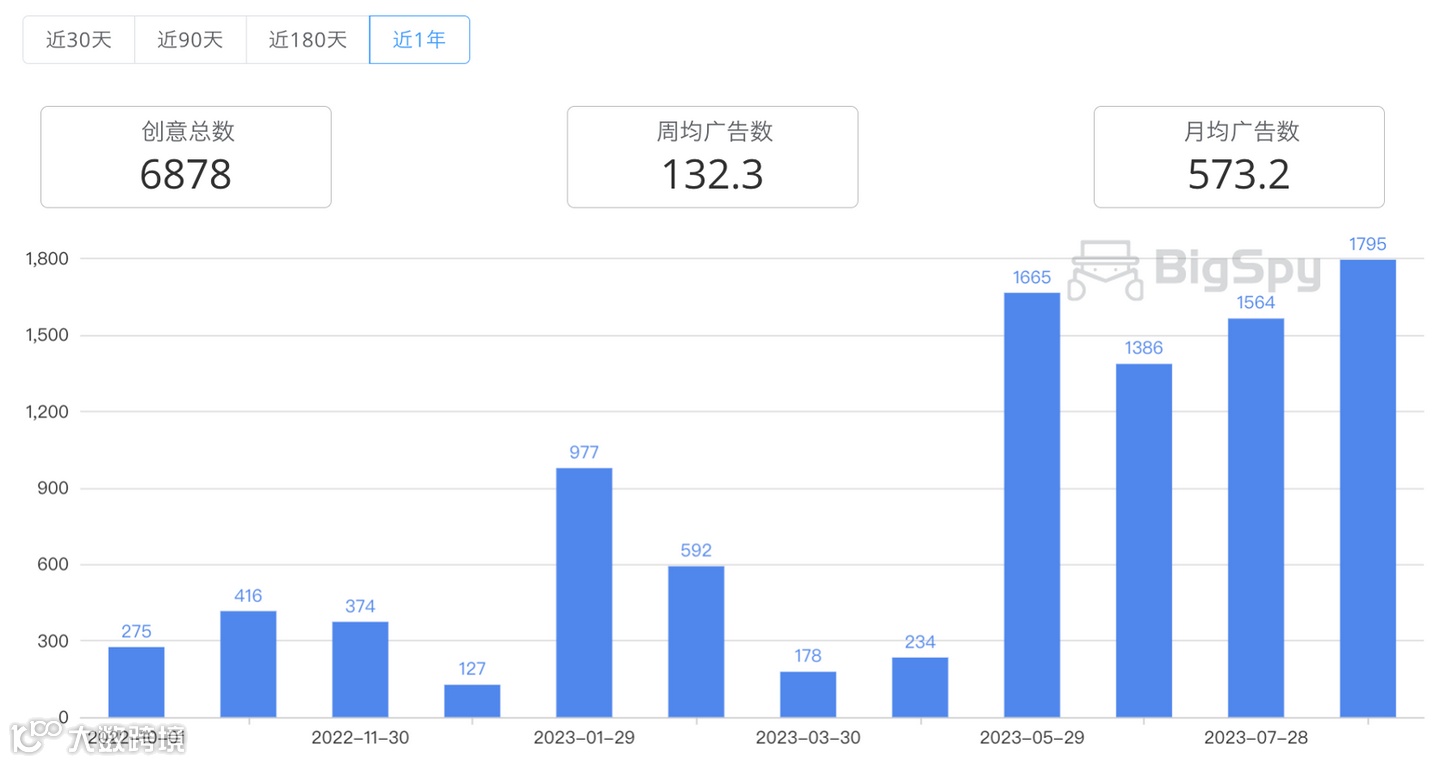Click the 周均广告数 132.3 summary card
Viewport: 1440px width, 763px height.
coord(712,157)
